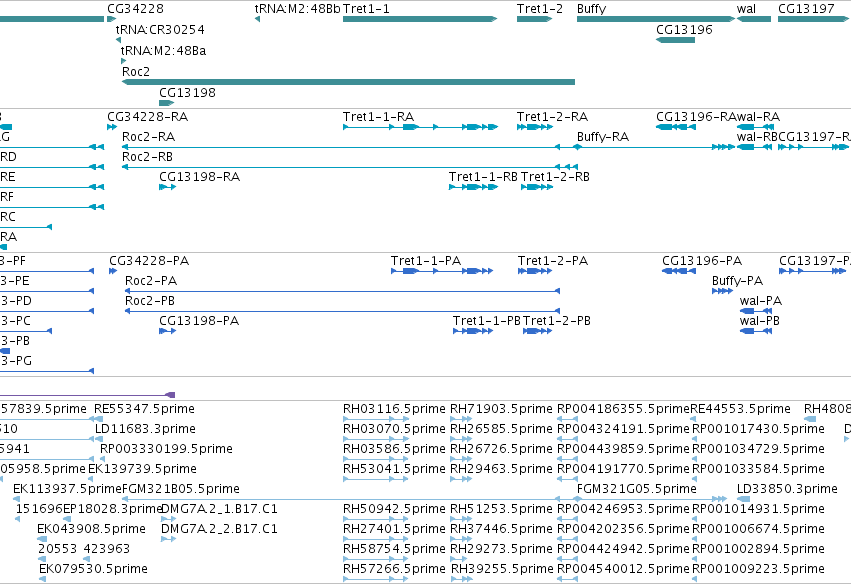Image resolution: width=851 pixels, height=584 pixels.
Task: Select the FGM321B05.5prime EST label
Action: click(x=181, y=489)
